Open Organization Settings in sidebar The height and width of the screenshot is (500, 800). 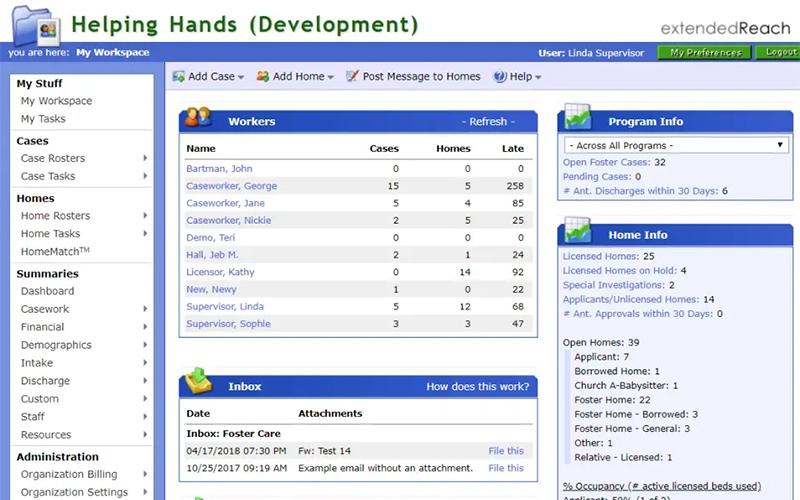point(74,492)
